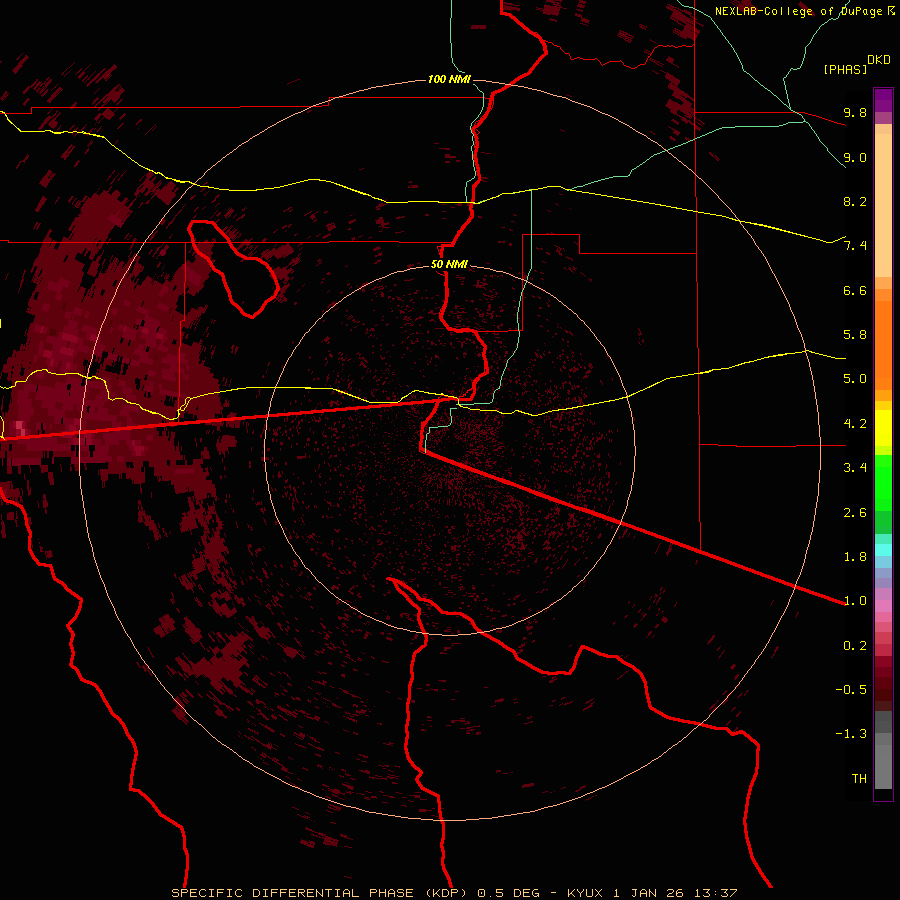The image size is (900, 900).
Task: Click the 2.6 value on the color scale
Action: (855, 513)
